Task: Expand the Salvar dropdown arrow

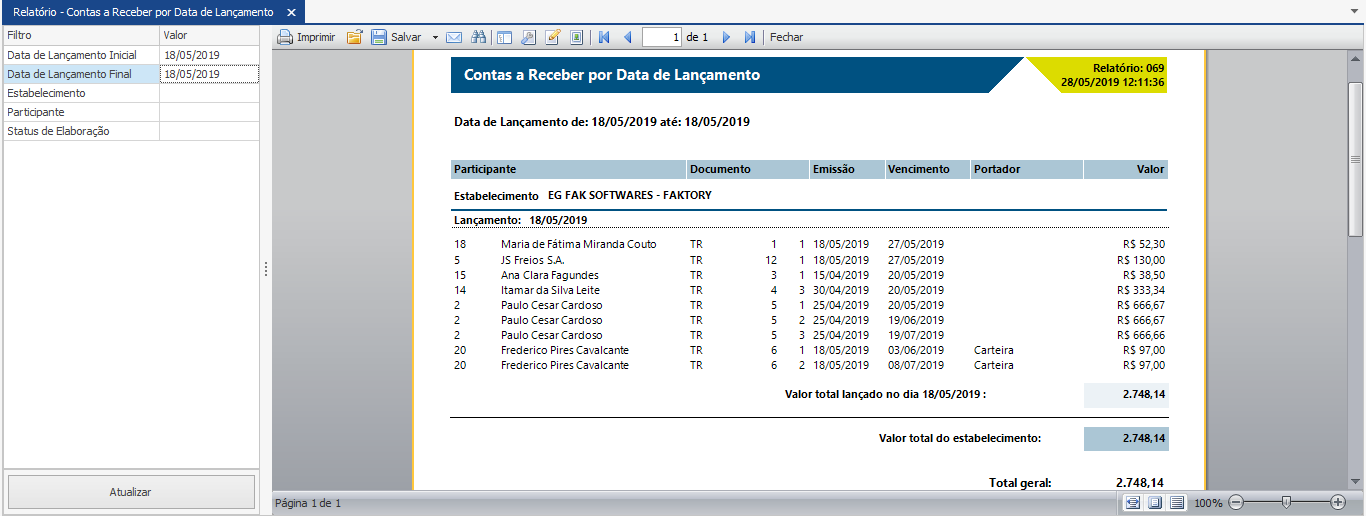Action: coord(435,37)
